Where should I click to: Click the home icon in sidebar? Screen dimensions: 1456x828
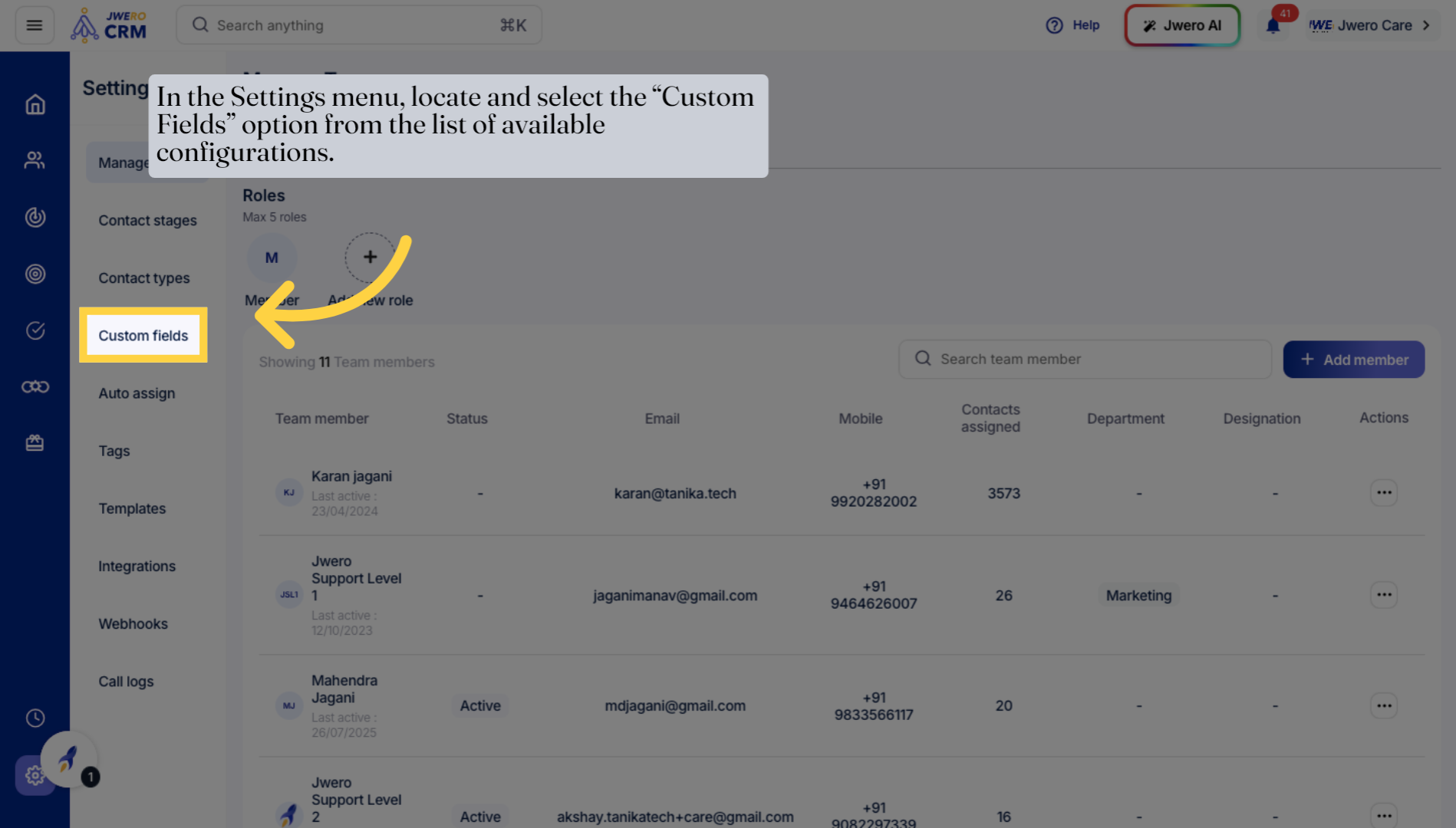(35, 104)
